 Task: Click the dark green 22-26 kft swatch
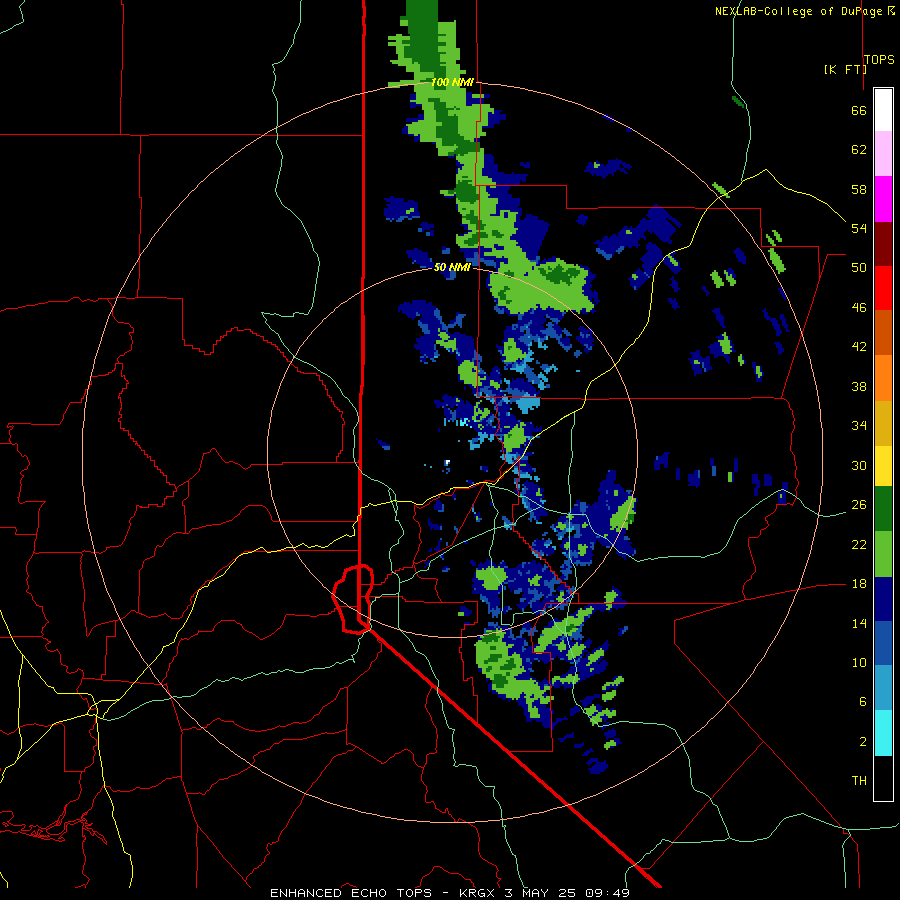pyautogui.click(x=883, y=509)
